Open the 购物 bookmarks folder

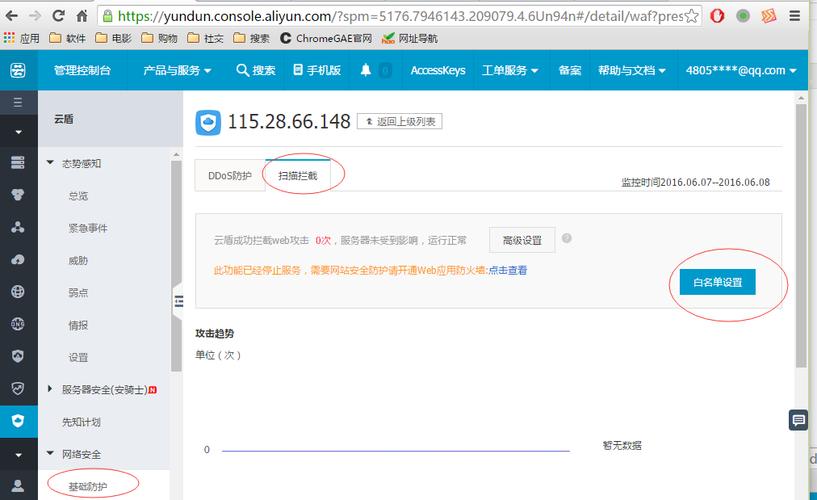(x=159, y=38)
